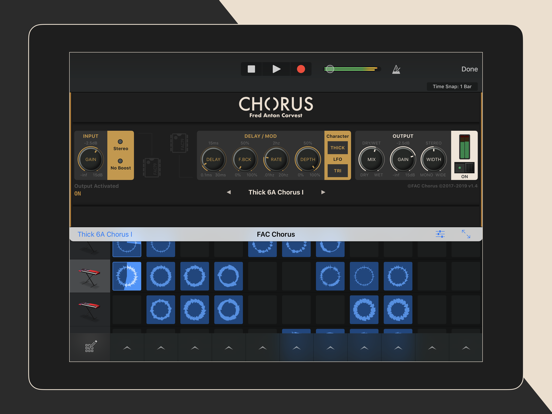Click the expand fullscreen arrows icon
The height and width of the screenshot is (414, 552).
click(x=466, y=234)
